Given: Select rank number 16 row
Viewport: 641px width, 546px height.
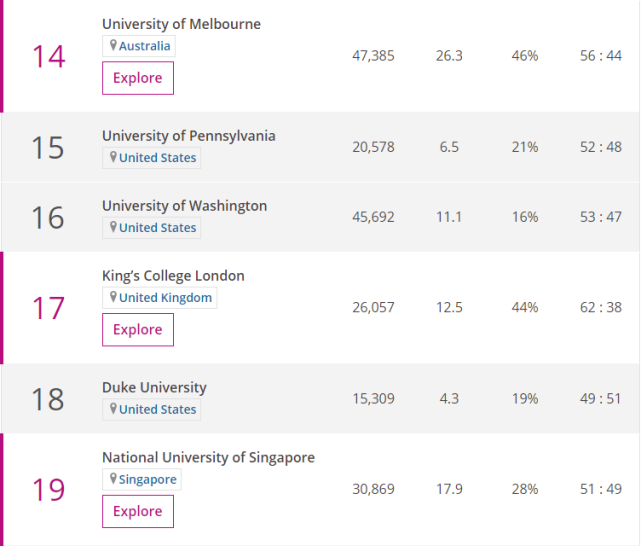Looking at the screenshot, I should pos(47,217).
